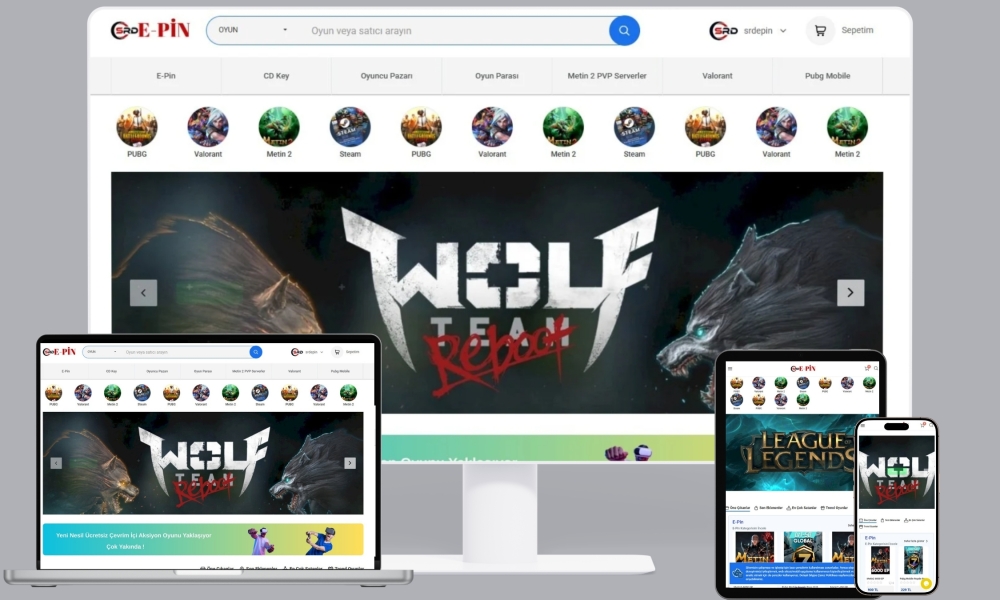Open the Metin2 6000 EP product on the phone
1000x600 pixels.
(880, 561)
